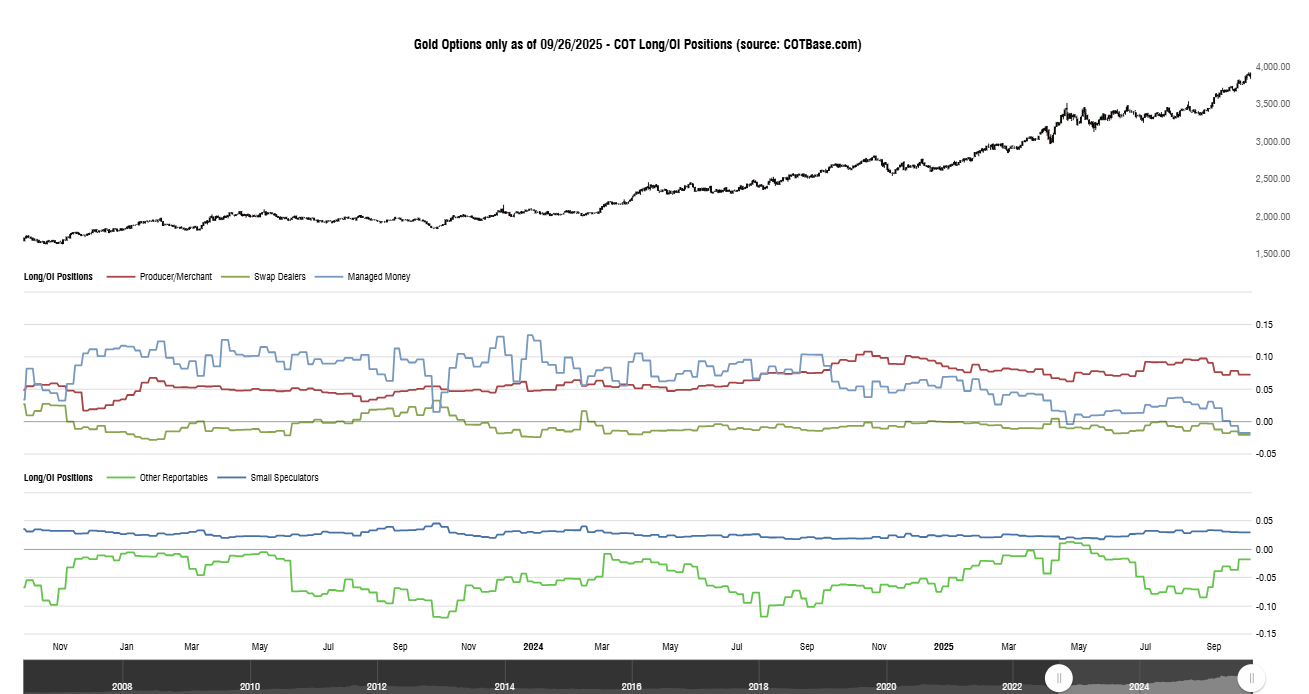The image size is (1309, 694).
Task: Open the COTBase.com source link
Action: pyautogui.click(x=820, y=44)
